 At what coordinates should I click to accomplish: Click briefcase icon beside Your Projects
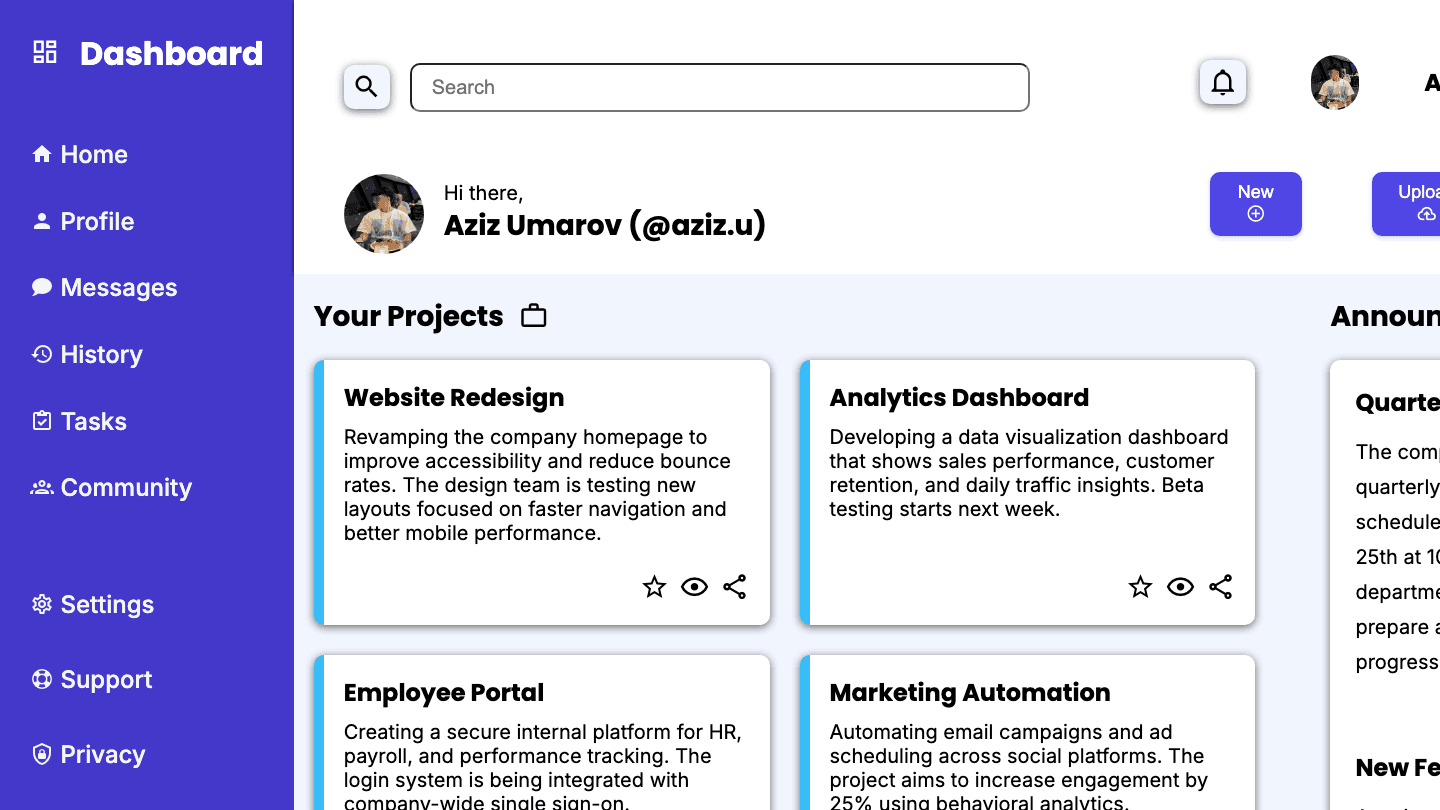[x=534, y=316]
